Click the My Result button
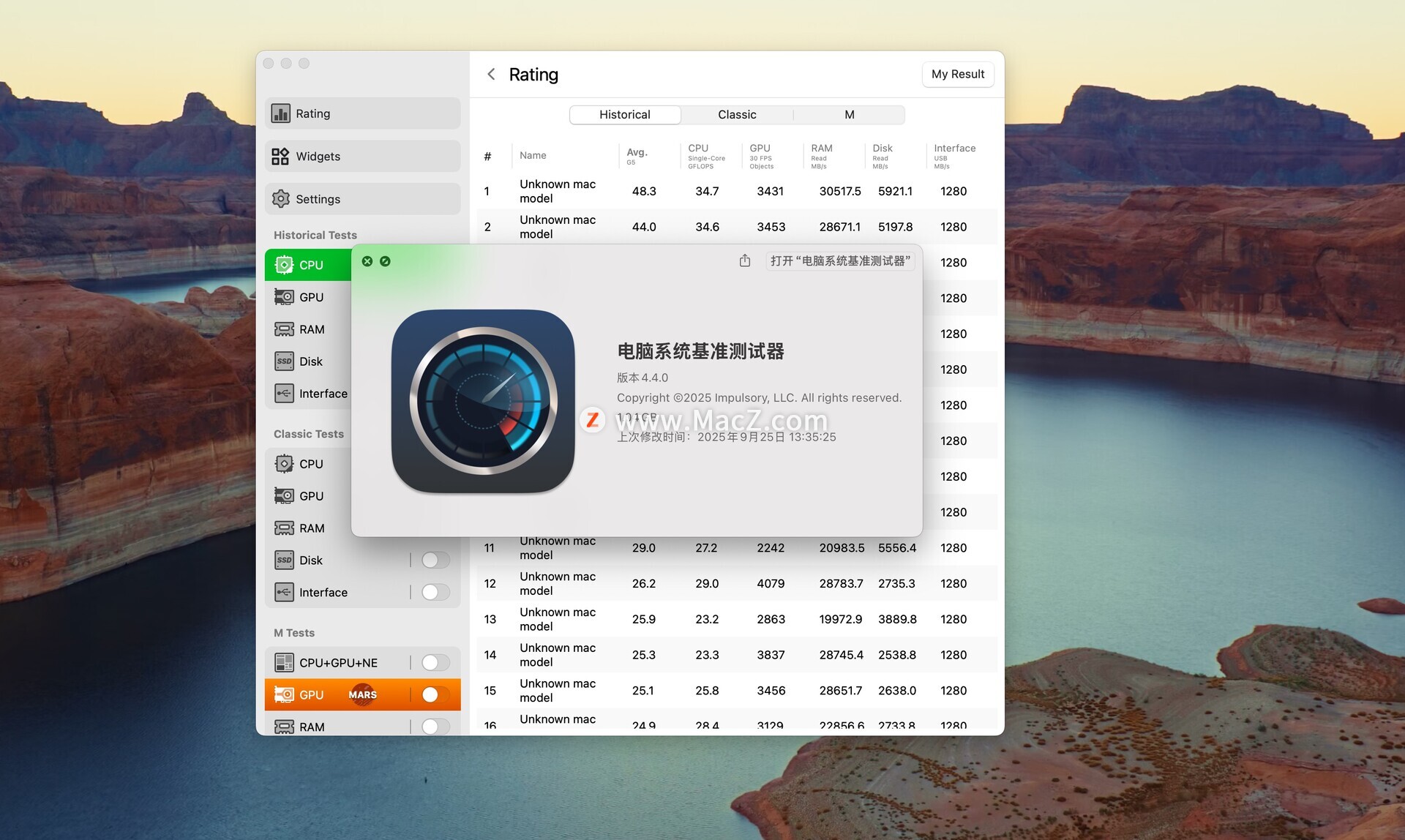 pos(957,75)
